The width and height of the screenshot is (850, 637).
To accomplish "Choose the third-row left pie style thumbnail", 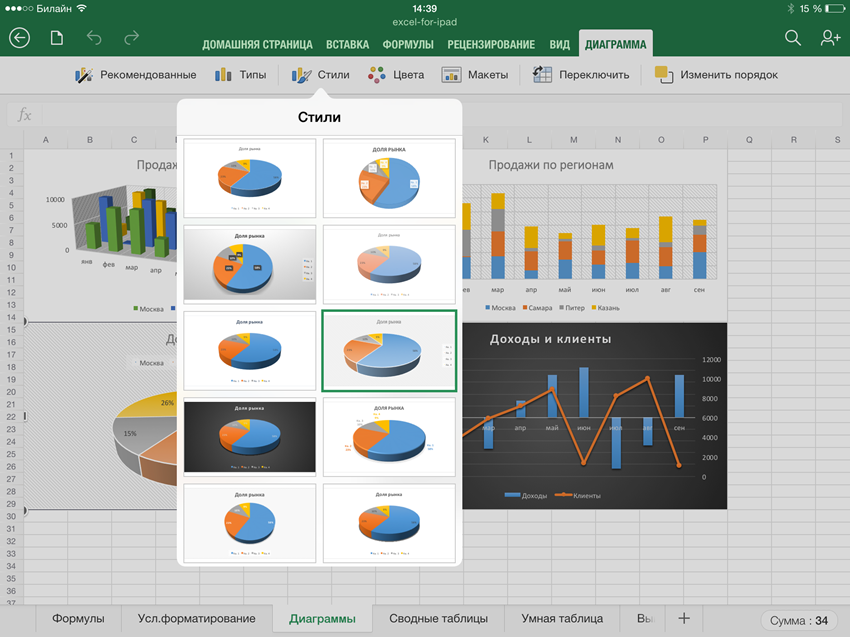I will point(249,351).
